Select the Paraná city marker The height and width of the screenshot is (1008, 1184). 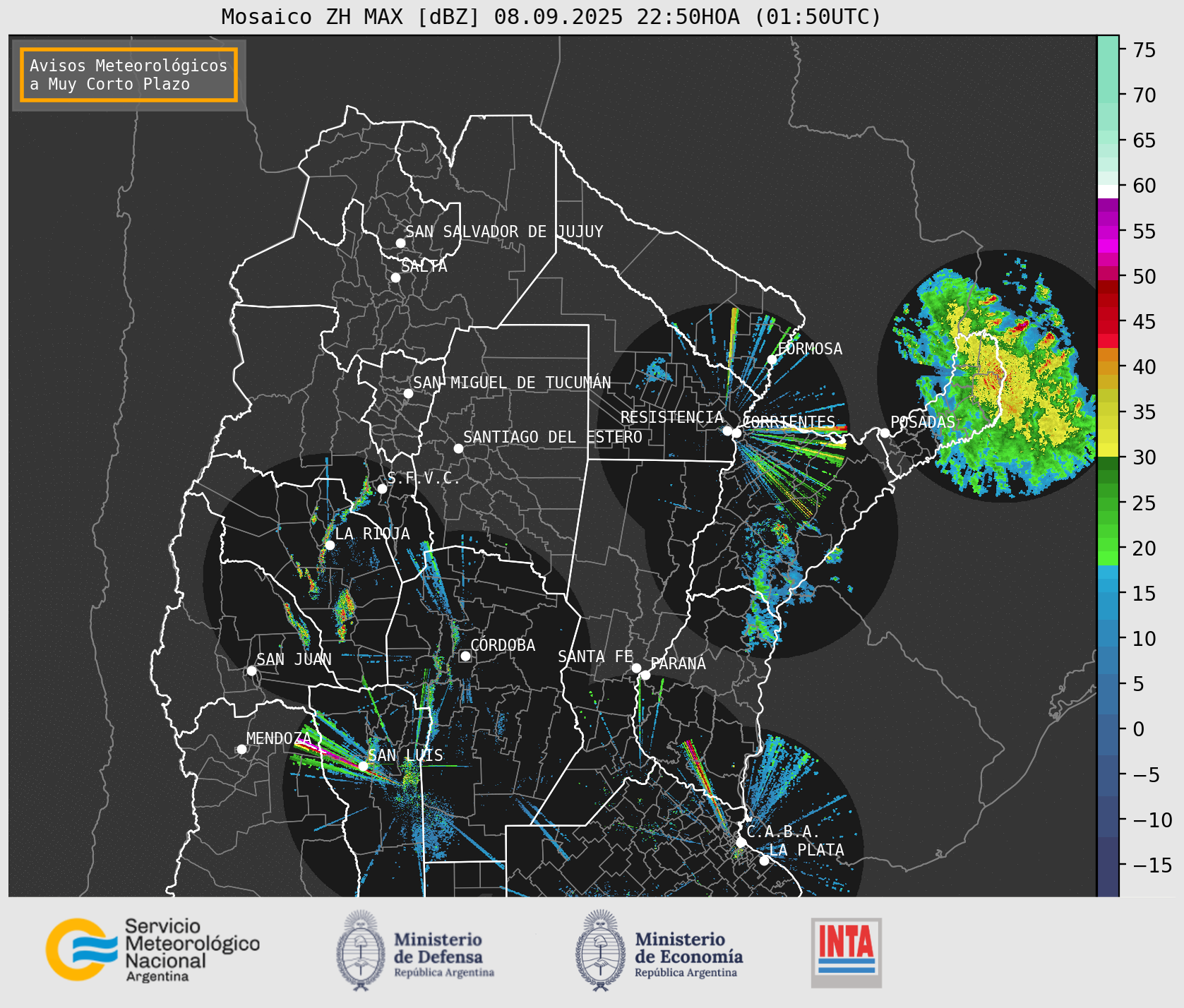[x=645, y=675]
